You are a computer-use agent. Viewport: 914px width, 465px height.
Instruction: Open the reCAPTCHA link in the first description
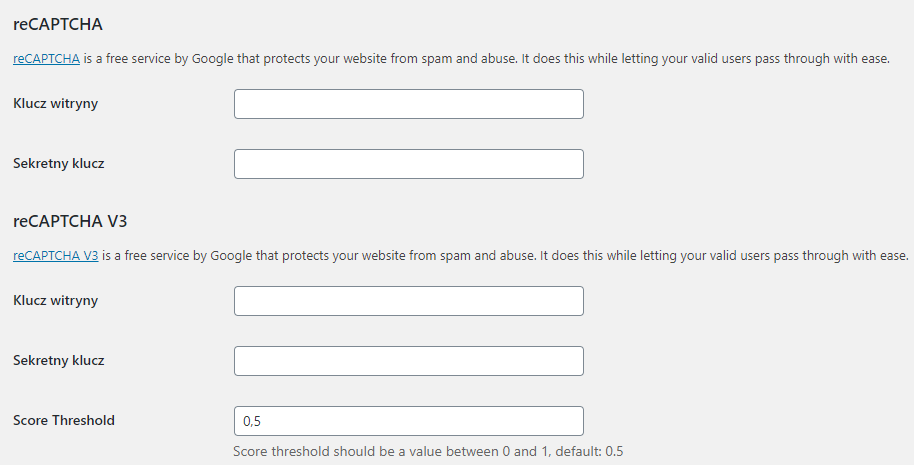point(46,59)
